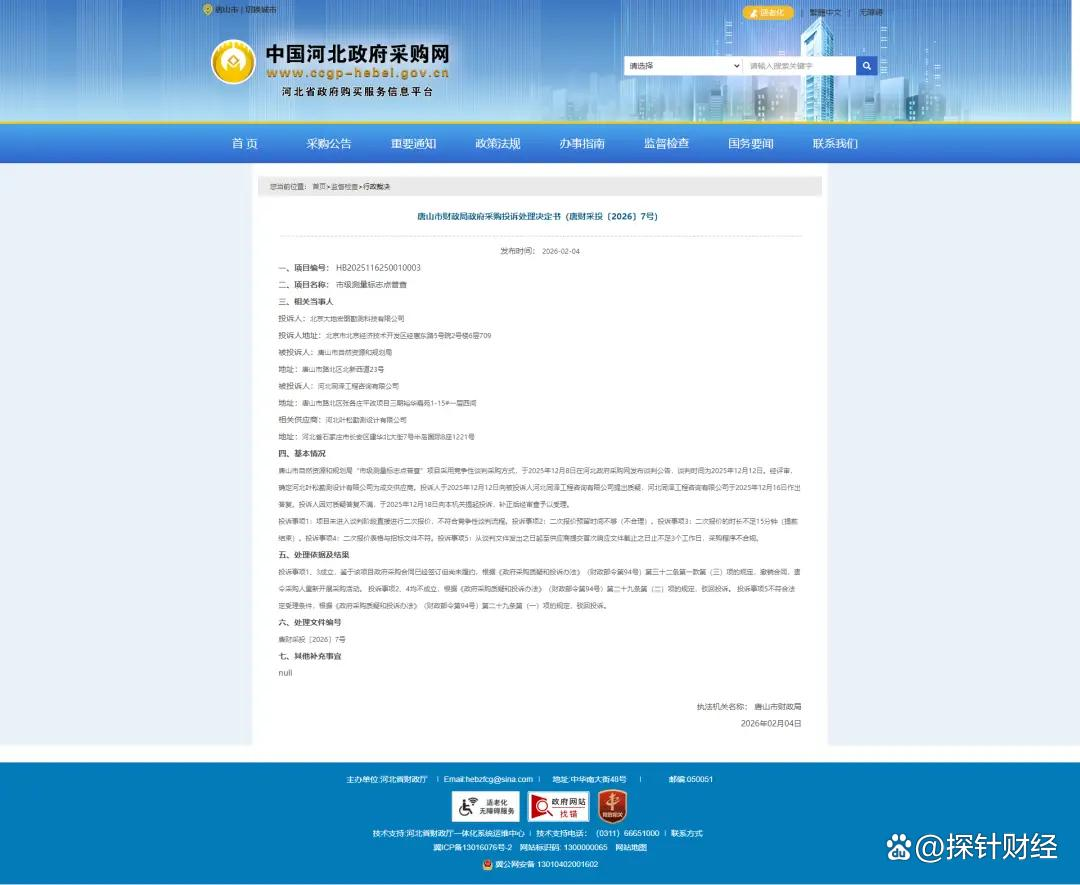
Task: Open the 联系方式 footer link
Action: pyautogui.click(x=687, y=833)
